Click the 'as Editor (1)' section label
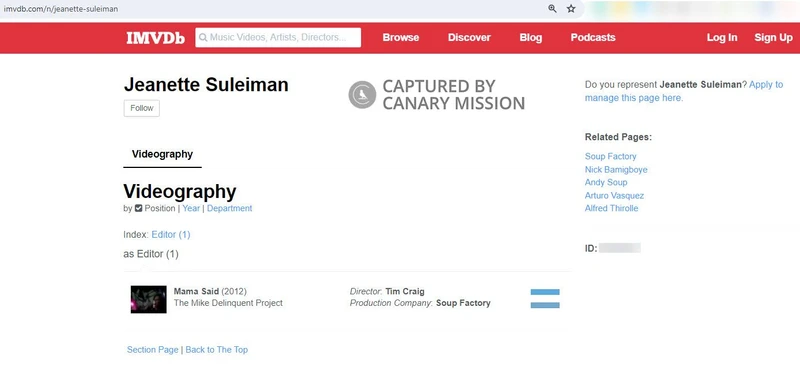Screen dimensions: 800x378 pos(151,254)
